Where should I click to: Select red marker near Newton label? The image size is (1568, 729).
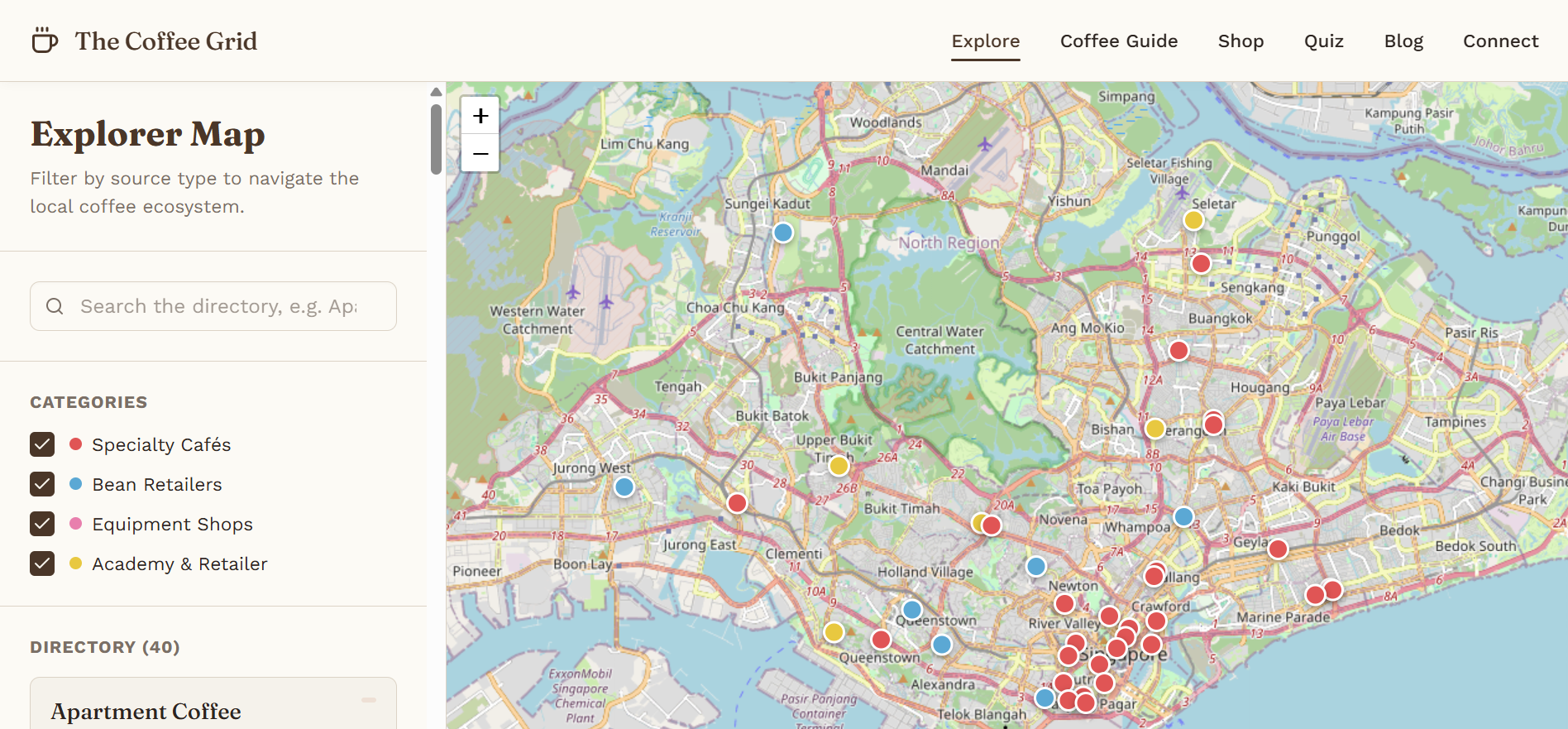(1064, 604)
